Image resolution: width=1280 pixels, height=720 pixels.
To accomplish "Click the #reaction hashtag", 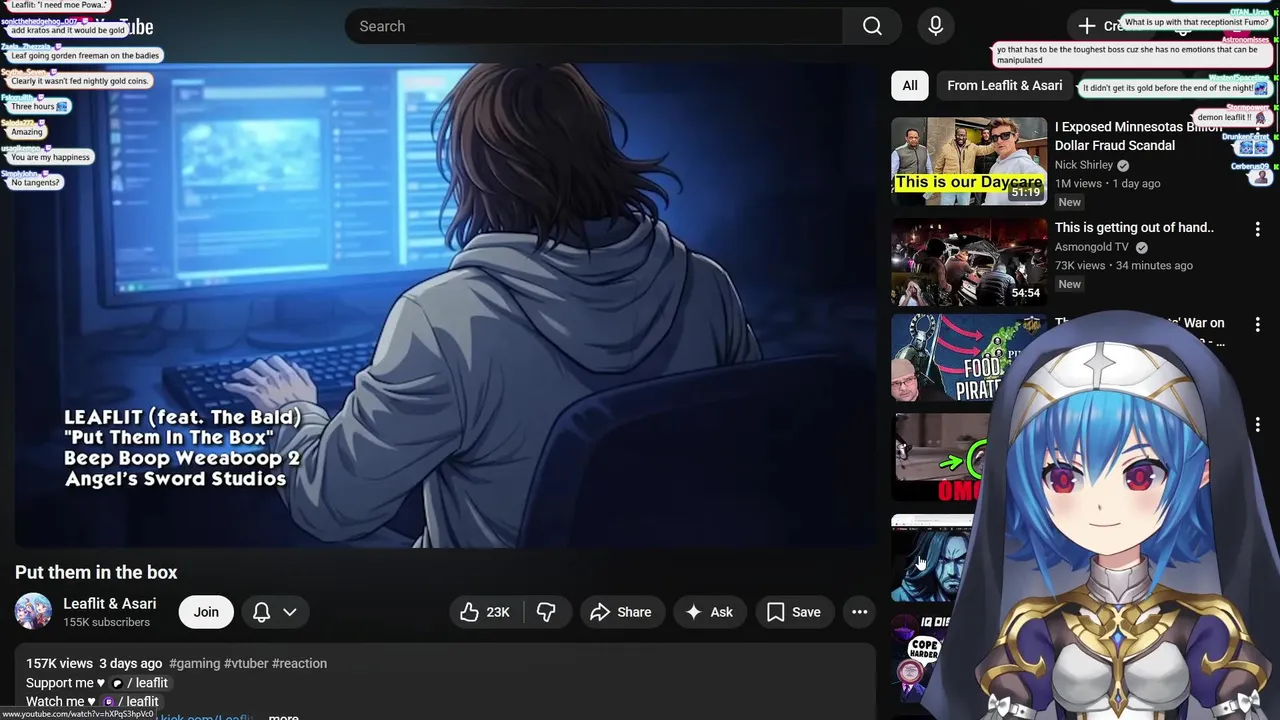I will (299, 663).
